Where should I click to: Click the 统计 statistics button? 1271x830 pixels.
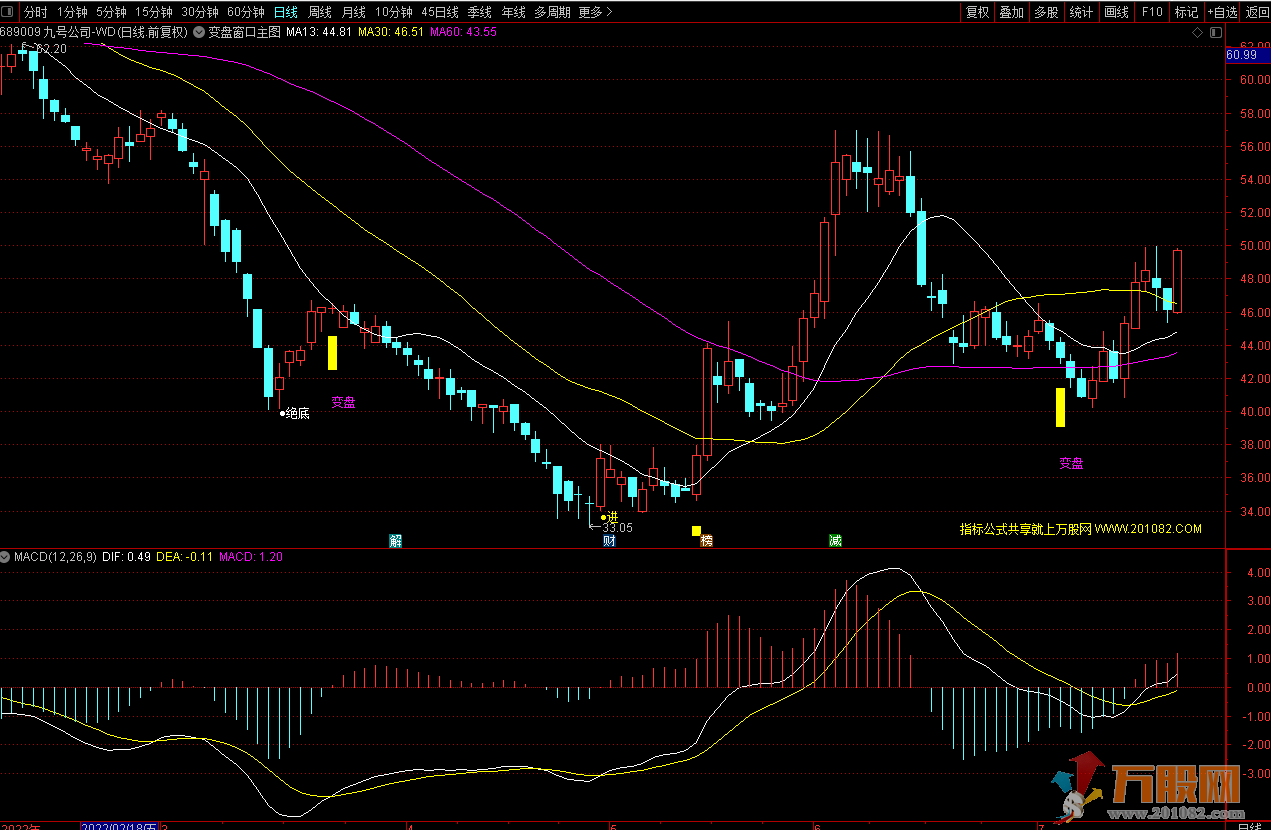1081,12
